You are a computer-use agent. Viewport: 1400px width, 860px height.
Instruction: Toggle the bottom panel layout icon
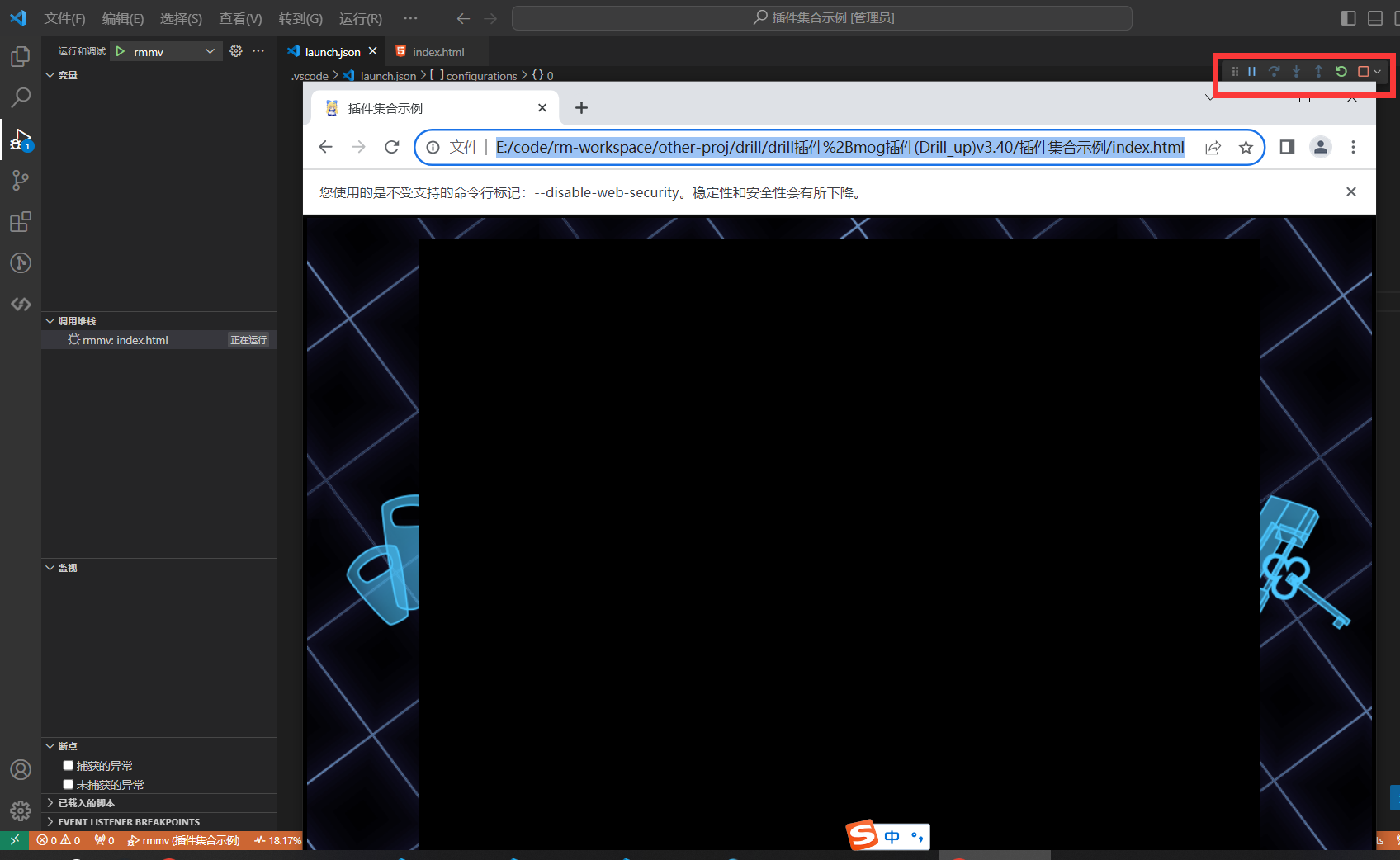[1375, 18]
